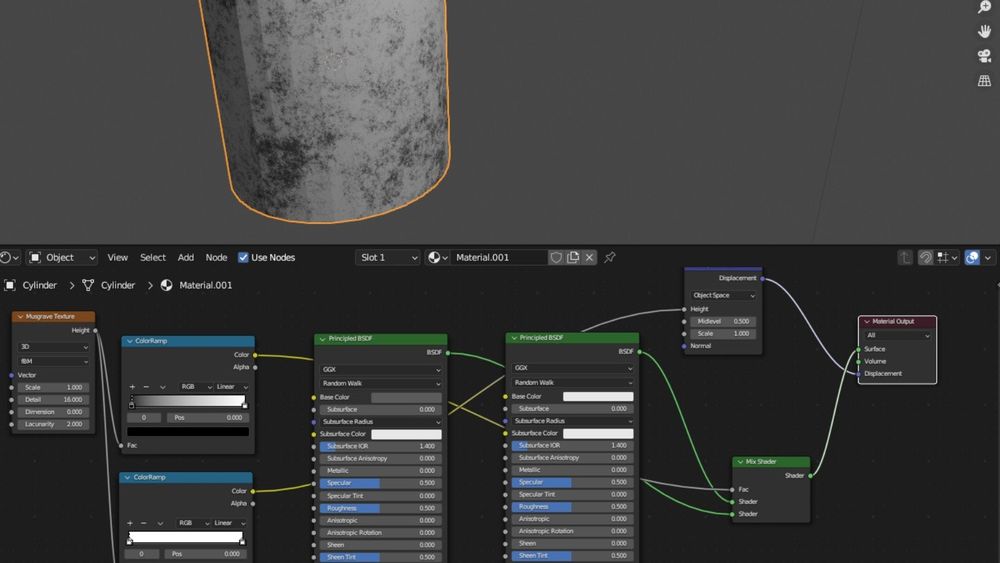Open Material Output All target dropdown

[x=897, y=335]
